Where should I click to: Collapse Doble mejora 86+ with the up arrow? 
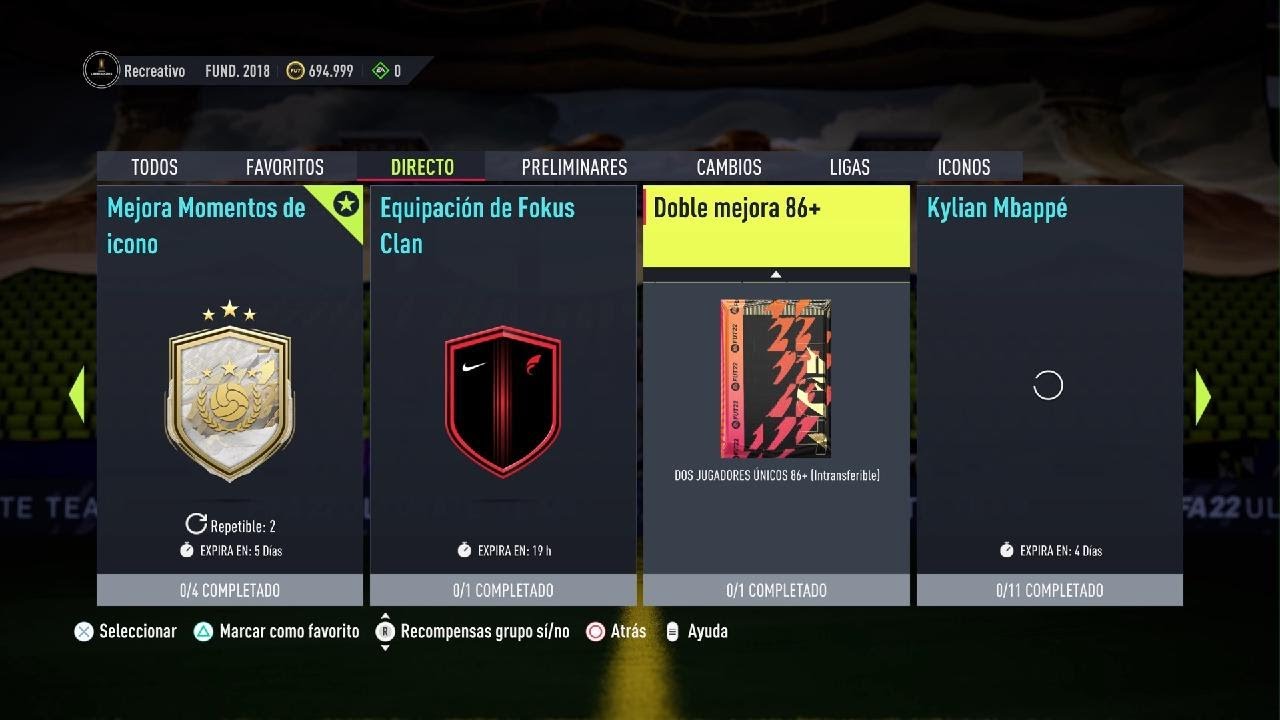coord(776,274)
